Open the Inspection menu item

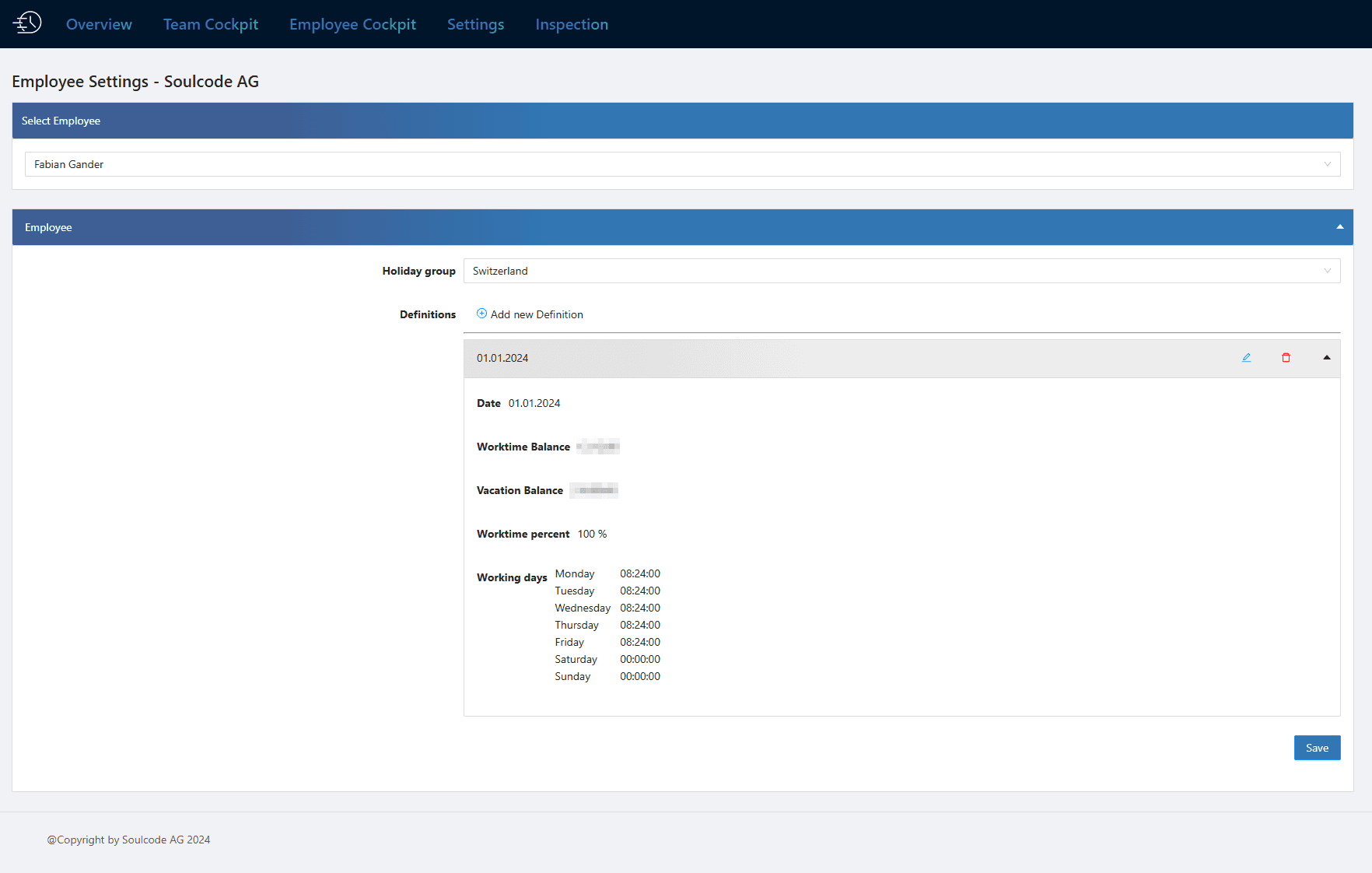[x=572, y=24]
